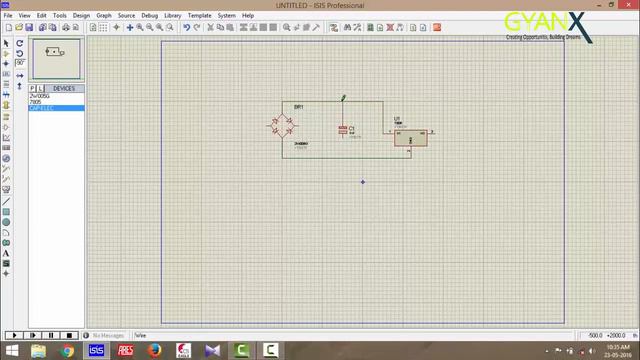This screenshot has width=640, height=360.
Task: Cut the selection to the clipboard
Action: pos(210,27)
